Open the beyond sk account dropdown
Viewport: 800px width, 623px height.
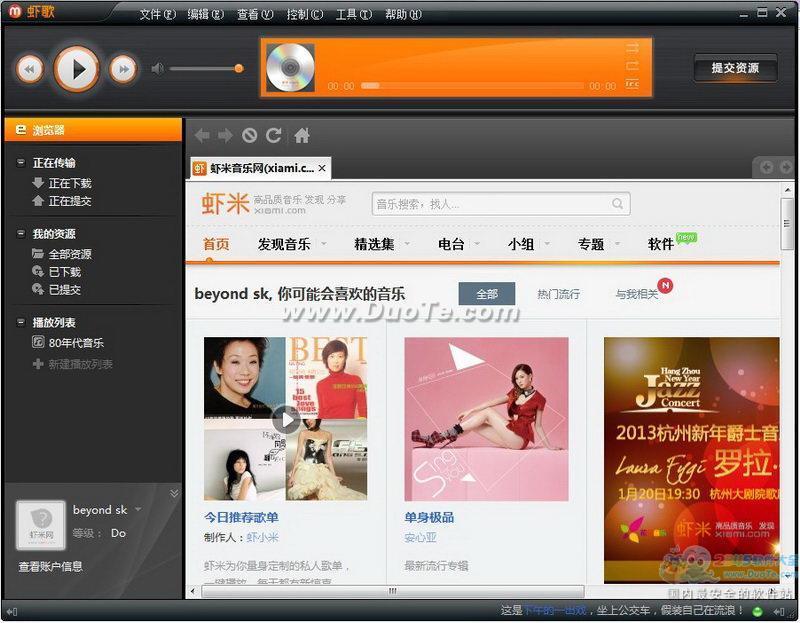138,510
